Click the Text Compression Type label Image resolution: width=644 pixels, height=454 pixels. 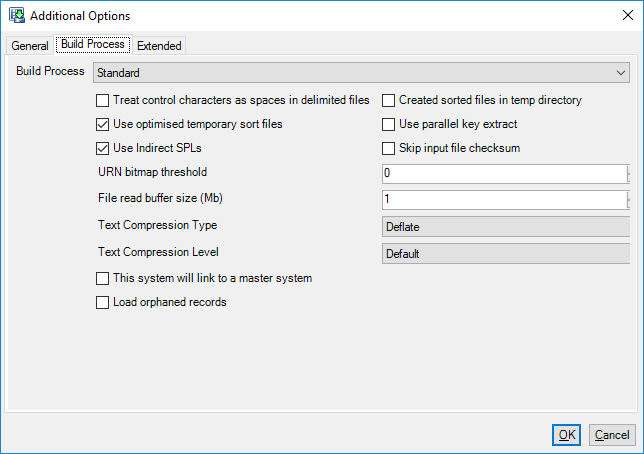pos(157,225)
